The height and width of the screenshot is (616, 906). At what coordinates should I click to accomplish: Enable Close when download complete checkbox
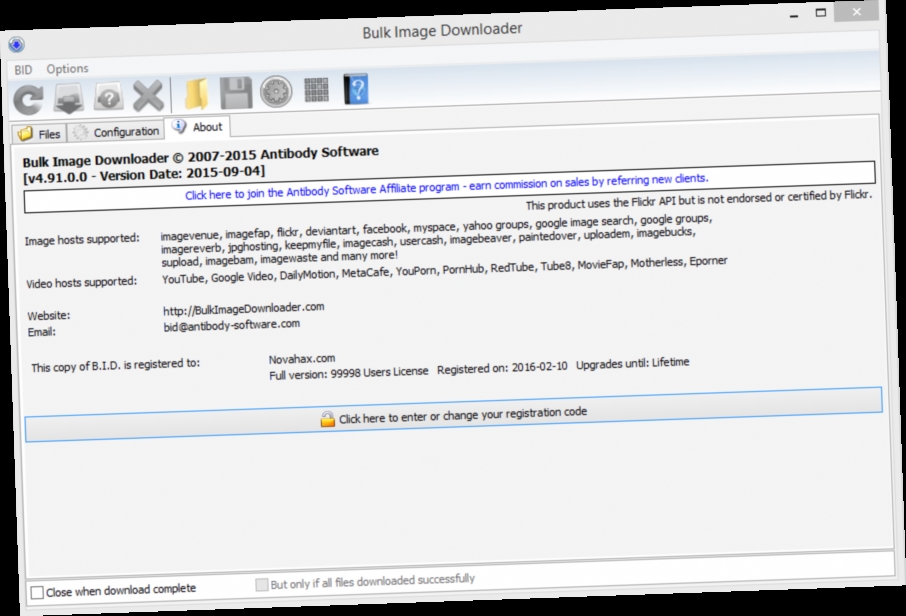tap(37, 592)
